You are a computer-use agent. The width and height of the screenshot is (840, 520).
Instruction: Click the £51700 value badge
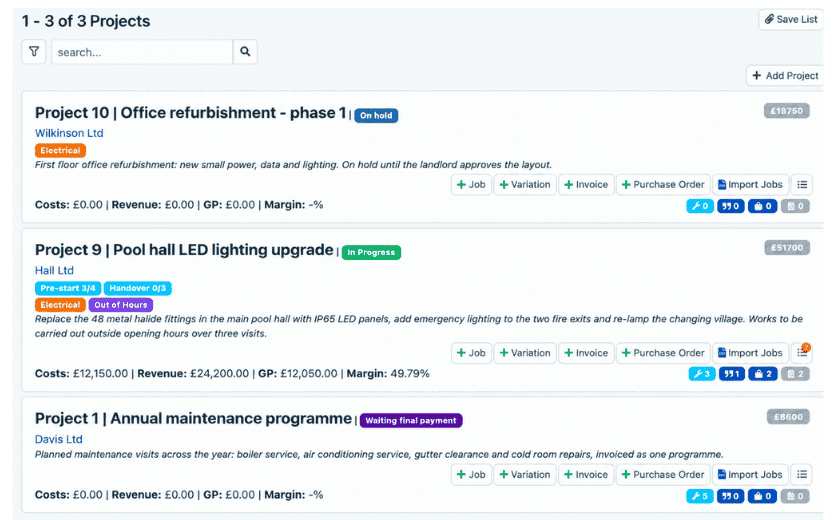787,248
